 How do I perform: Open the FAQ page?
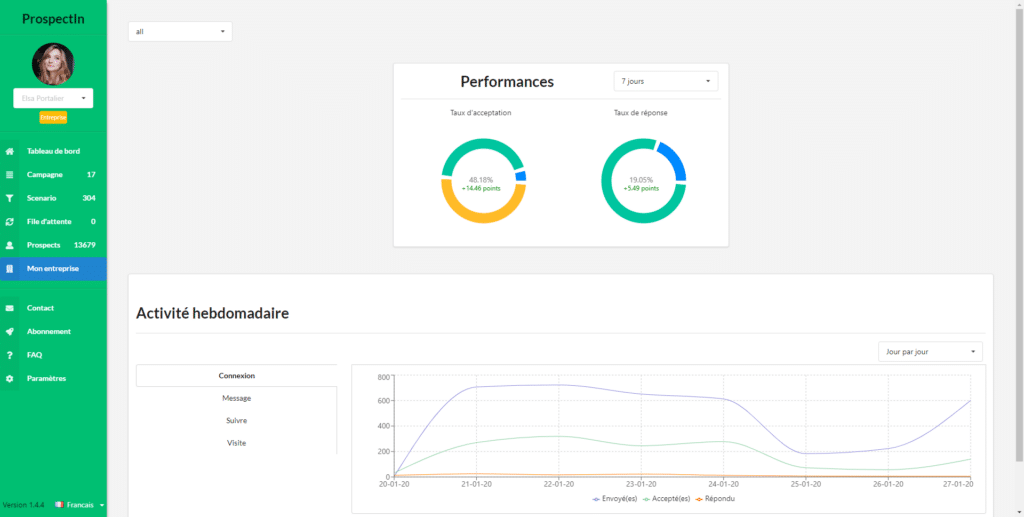pos(54,355)
